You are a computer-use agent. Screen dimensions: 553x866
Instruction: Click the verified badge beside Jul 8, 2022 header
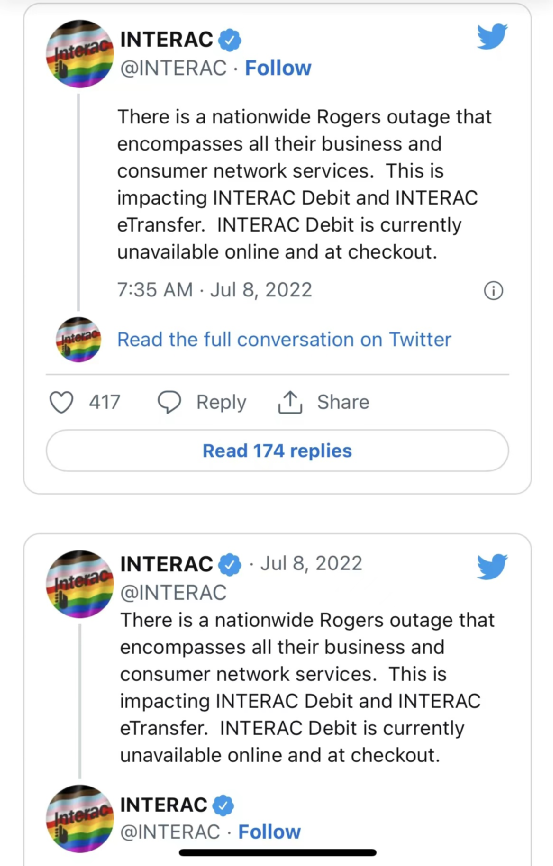click(230, 564)
